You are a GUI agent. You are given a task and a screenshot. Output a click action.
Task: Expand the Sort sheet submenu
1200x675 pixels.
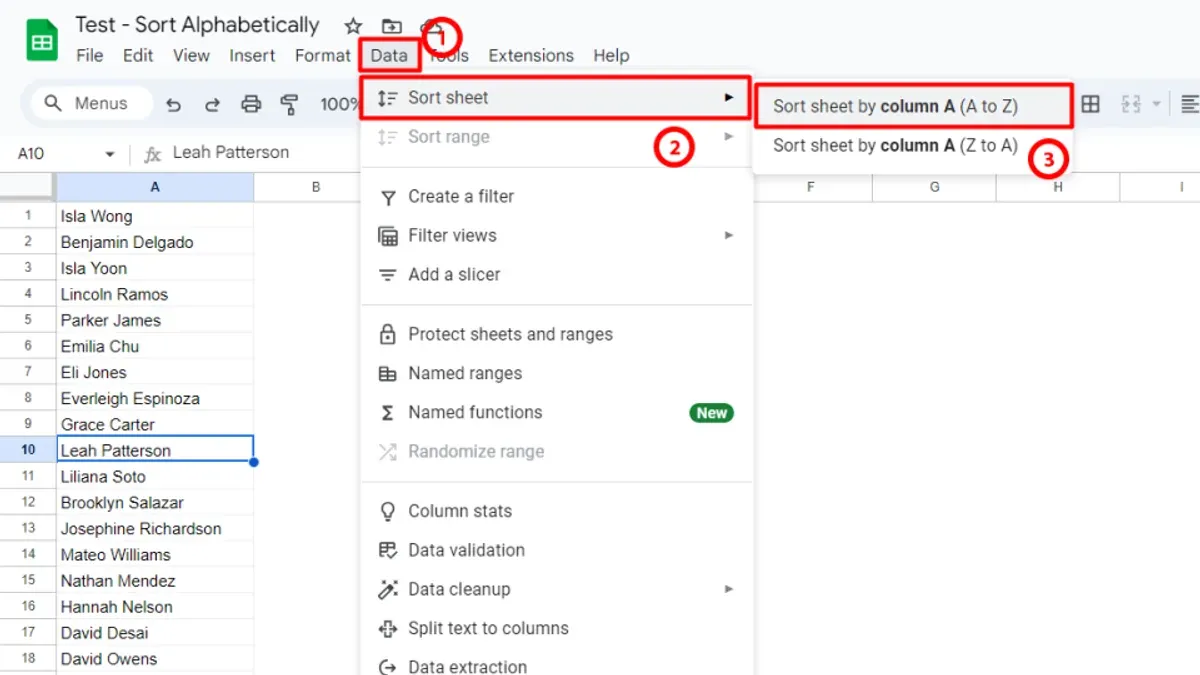pos(556,98)
